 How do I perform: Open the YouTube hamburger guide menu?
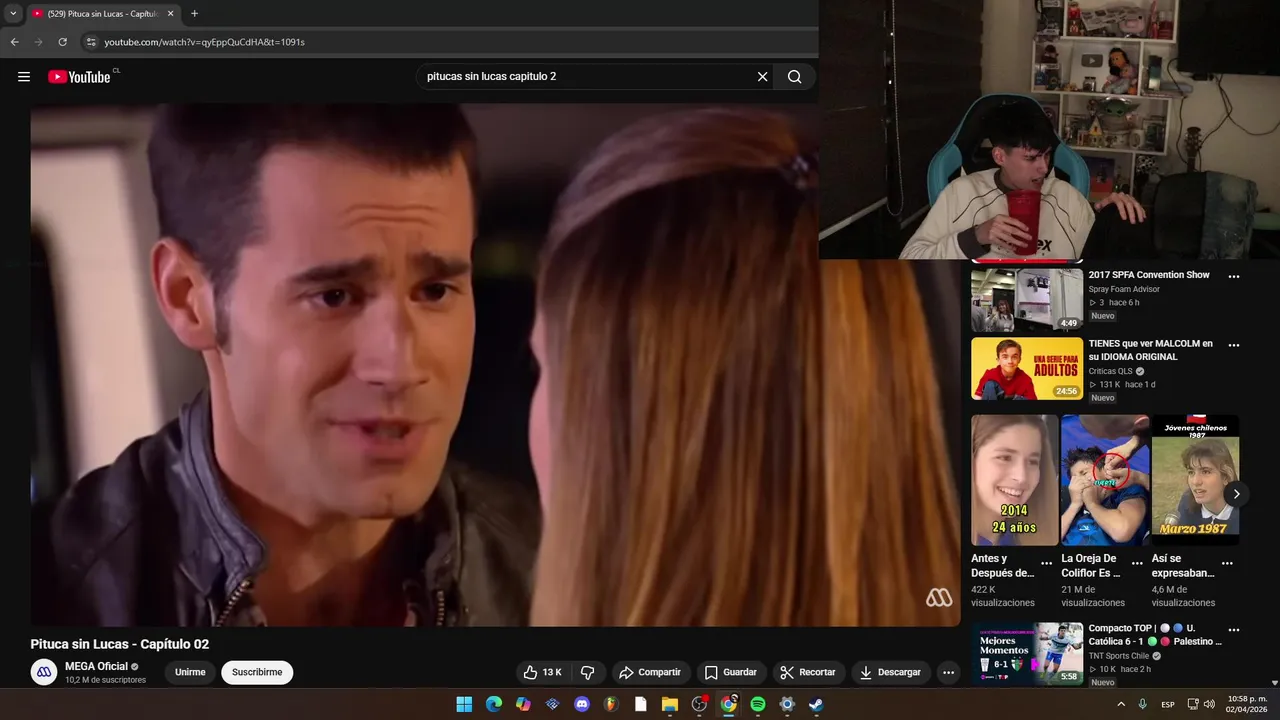[24, 77]
